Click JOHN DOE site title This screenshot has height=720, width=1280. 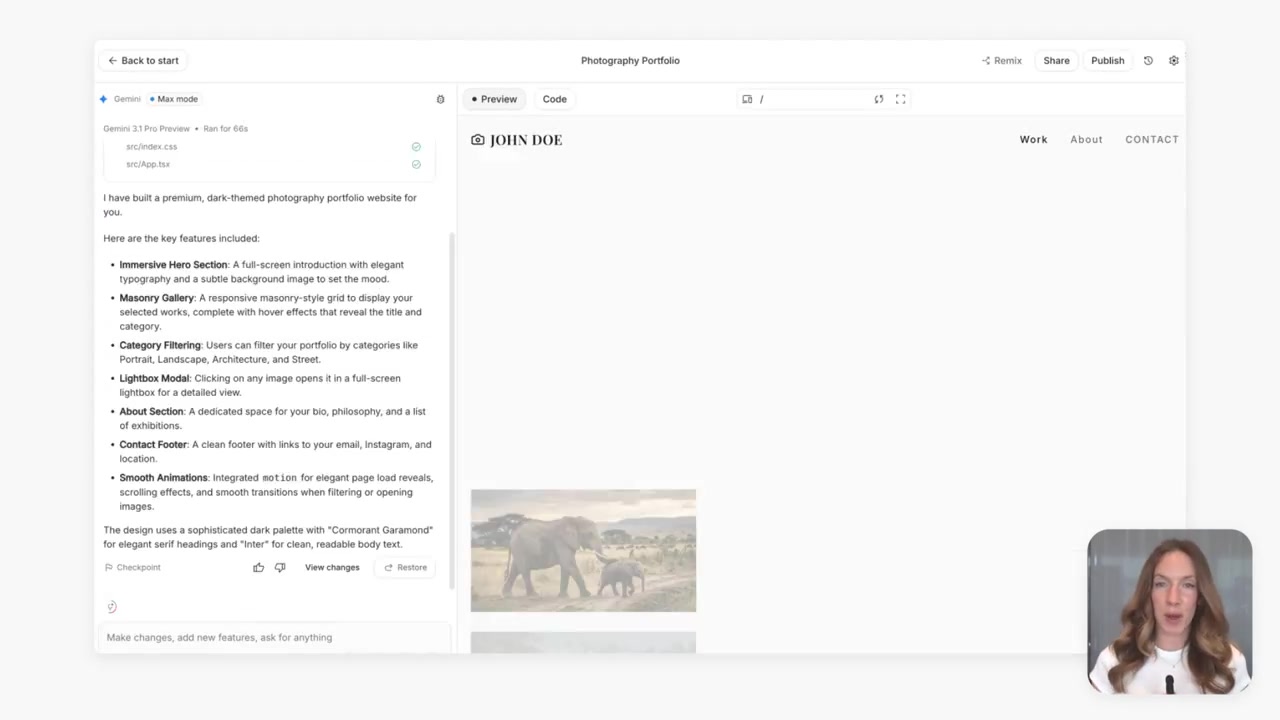[x=526, y=140]
